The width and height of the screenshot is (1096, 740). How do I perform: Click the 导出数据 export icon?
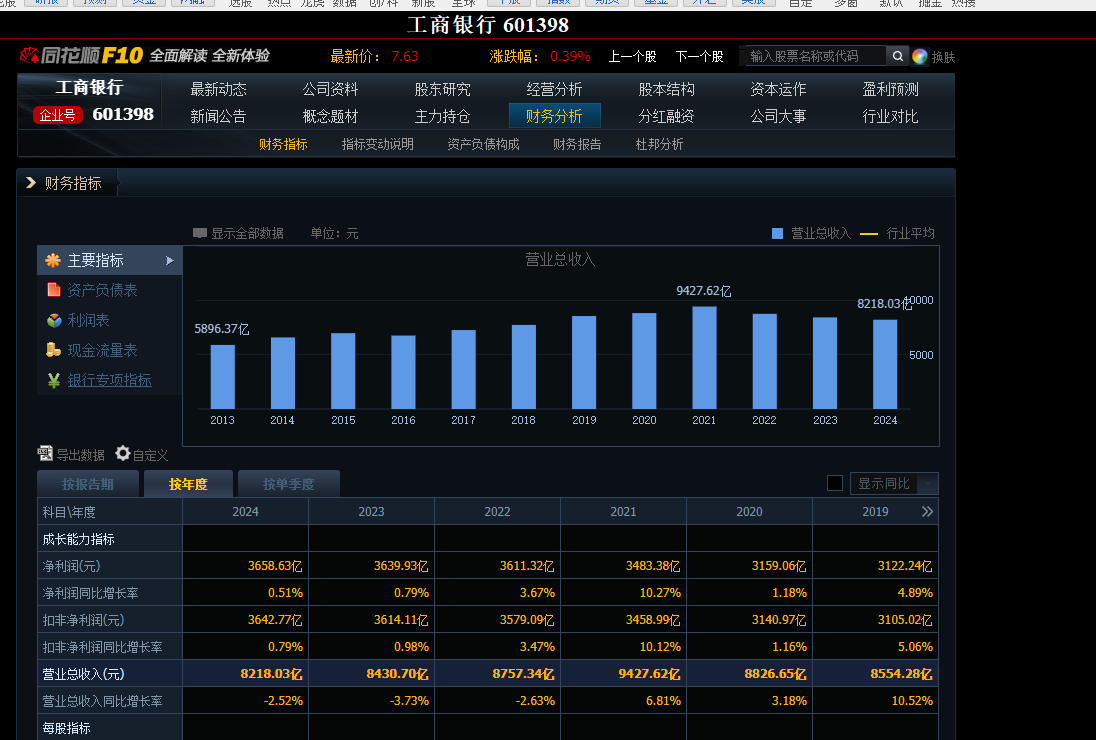click(x=45, y=454)
